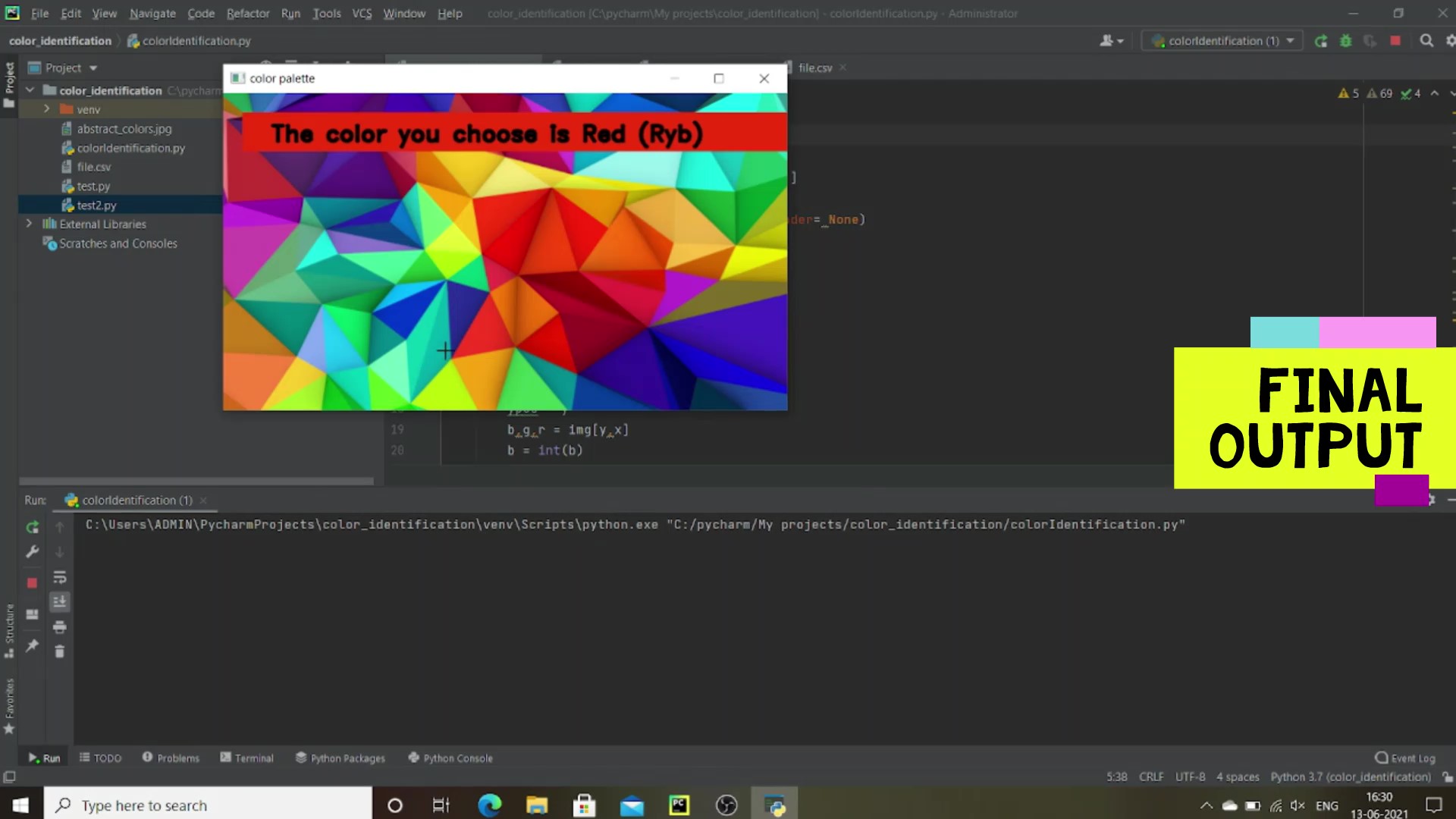Open PyCharm global search magnifier

pos(1426,40)
